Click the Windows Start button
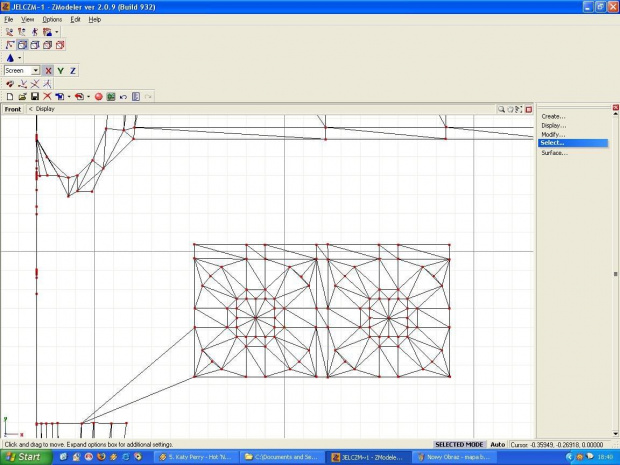Viewport: 620px width, 465px height. click(x=22, y=457)
